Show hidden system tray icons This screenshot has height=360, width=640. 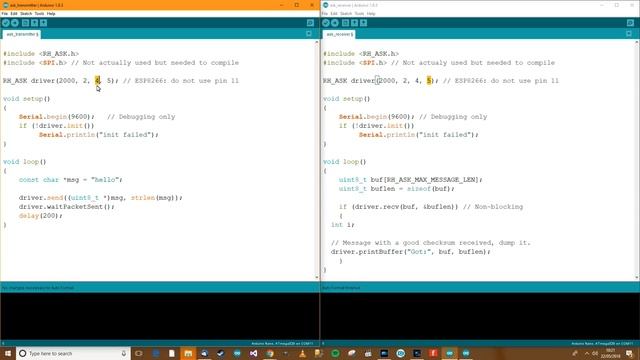pyautogui.click(x=587, y=353)
